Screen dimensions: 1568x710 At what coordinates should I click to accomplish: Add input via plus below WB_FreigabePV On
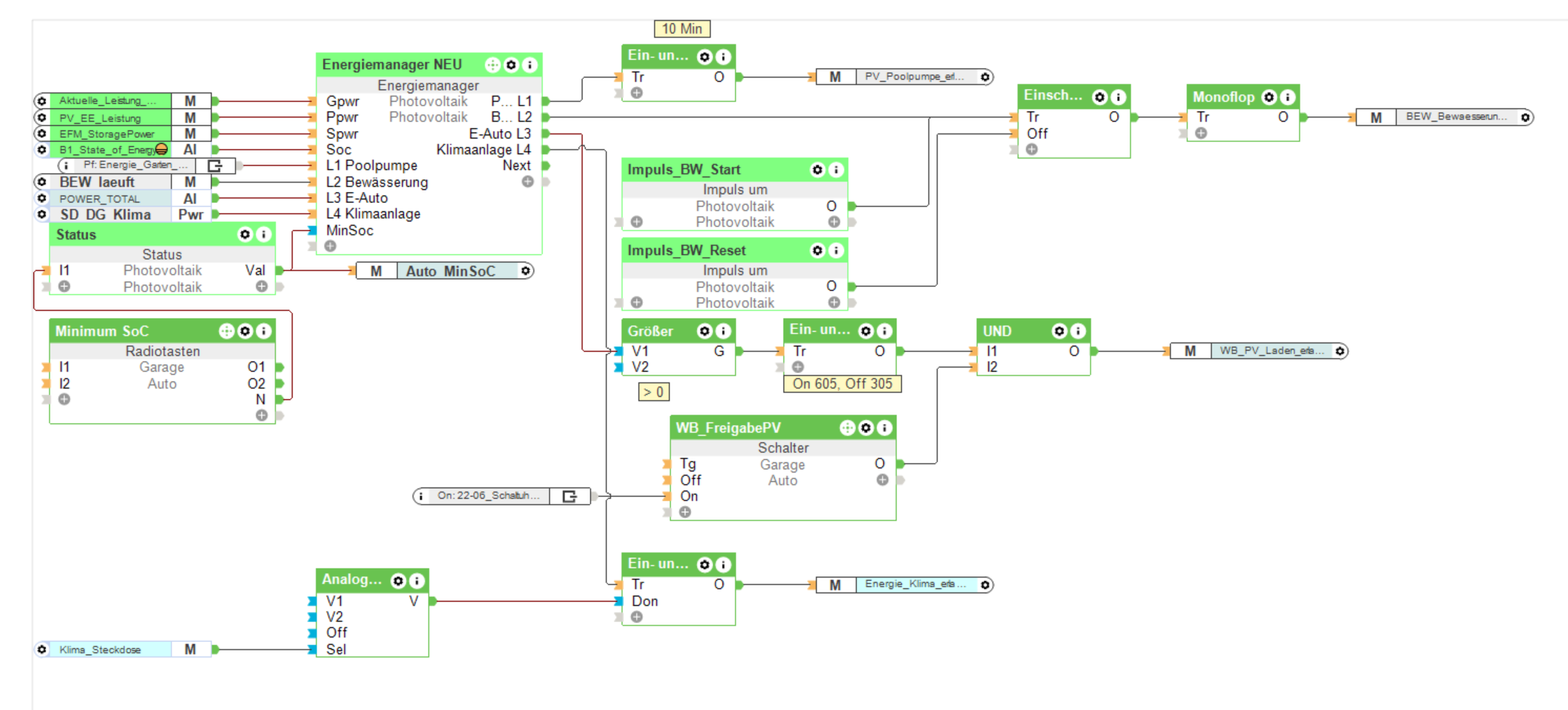685,512
